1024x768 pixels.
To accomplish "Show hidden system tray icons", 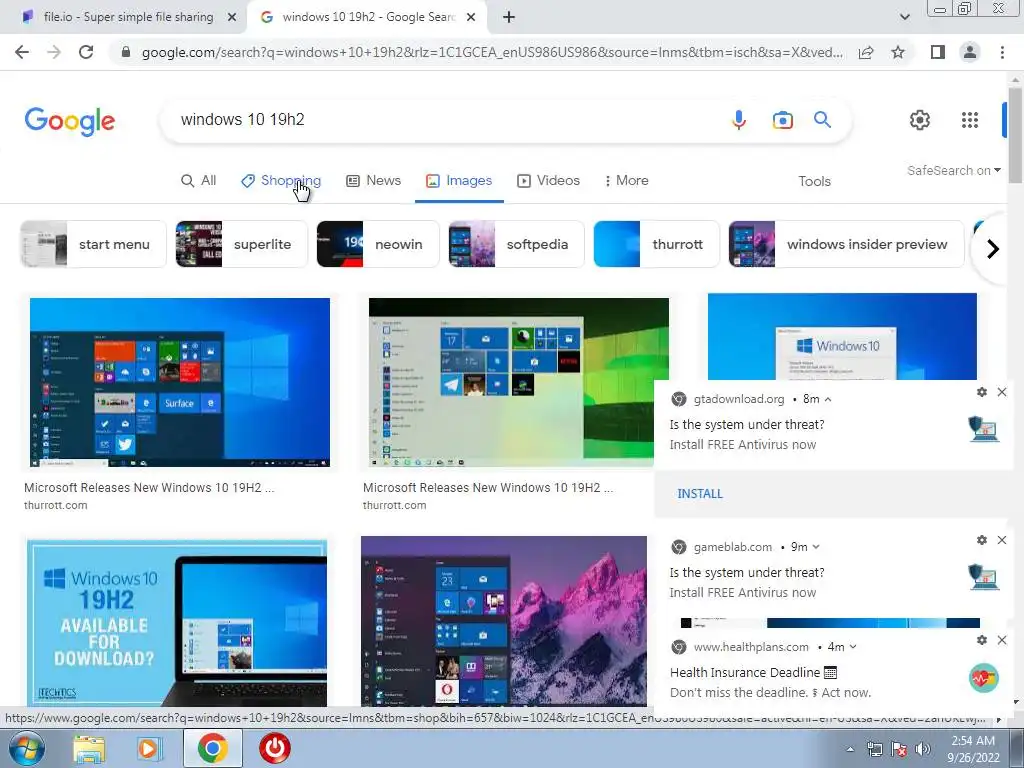I will 850,749.
